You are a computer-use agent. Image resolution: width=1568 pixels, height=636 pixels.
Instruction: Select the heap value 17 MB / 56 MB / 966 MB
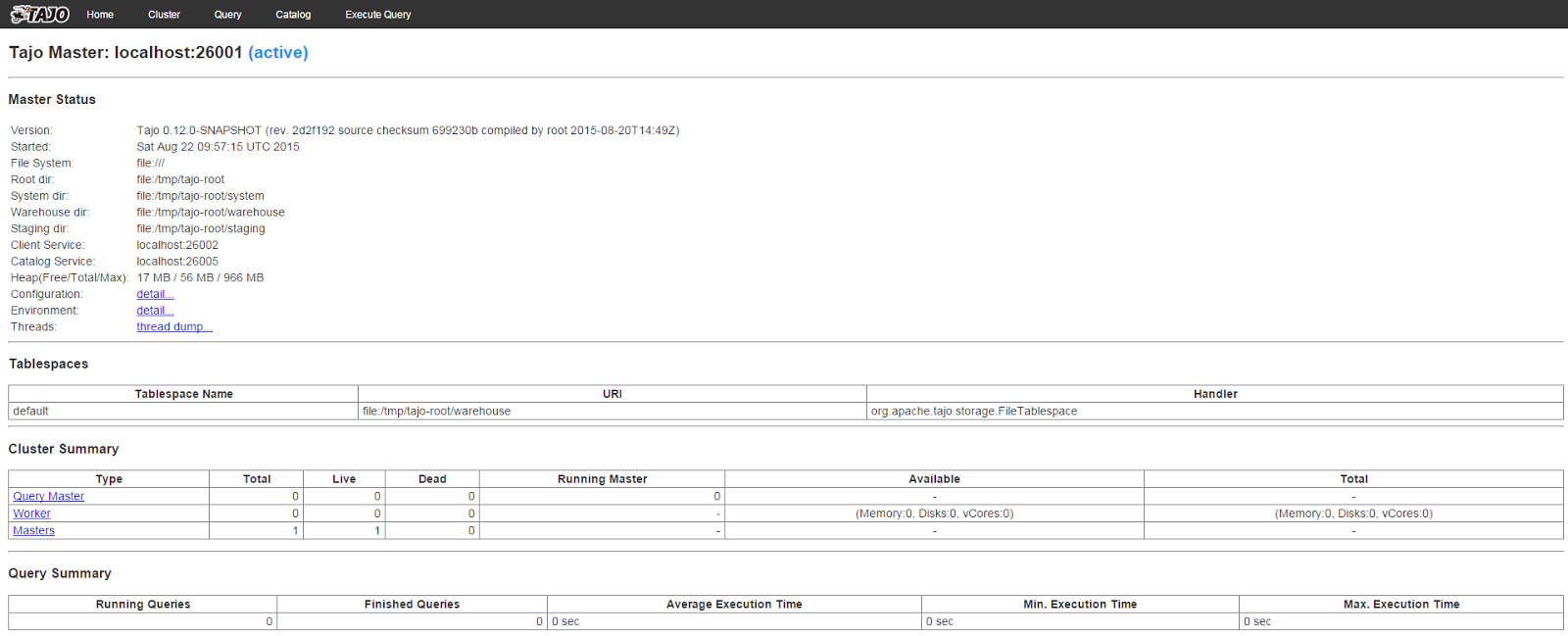(200, 278)
